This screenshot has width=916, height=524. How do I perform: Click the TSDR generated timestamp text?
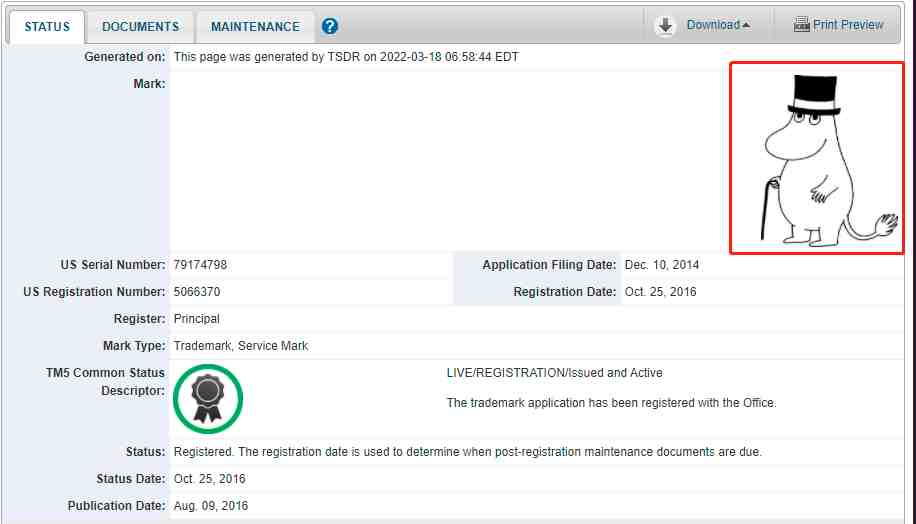[346, 57]
